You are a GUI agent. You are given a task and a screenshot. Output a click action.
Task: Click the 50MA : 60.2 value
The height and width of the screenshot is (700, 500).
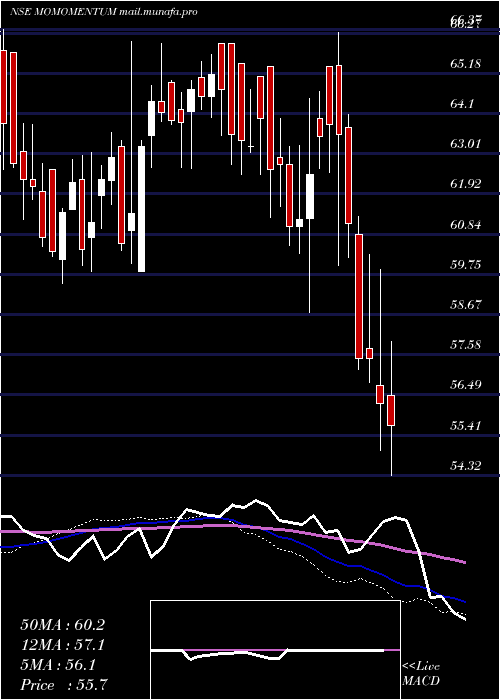point(62,625)
